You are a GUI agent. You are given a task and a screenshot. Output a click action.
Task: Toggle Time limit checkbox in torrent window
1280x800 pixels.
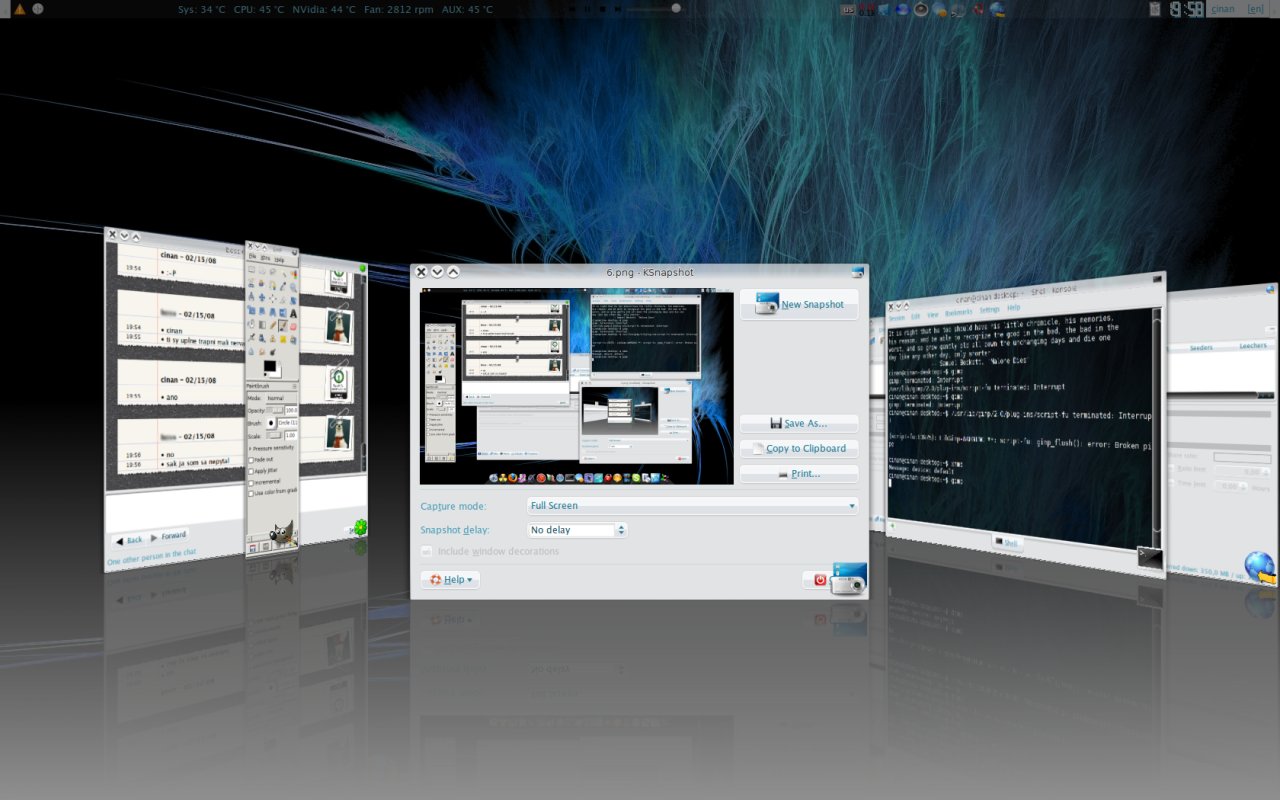coord(1172,483)
